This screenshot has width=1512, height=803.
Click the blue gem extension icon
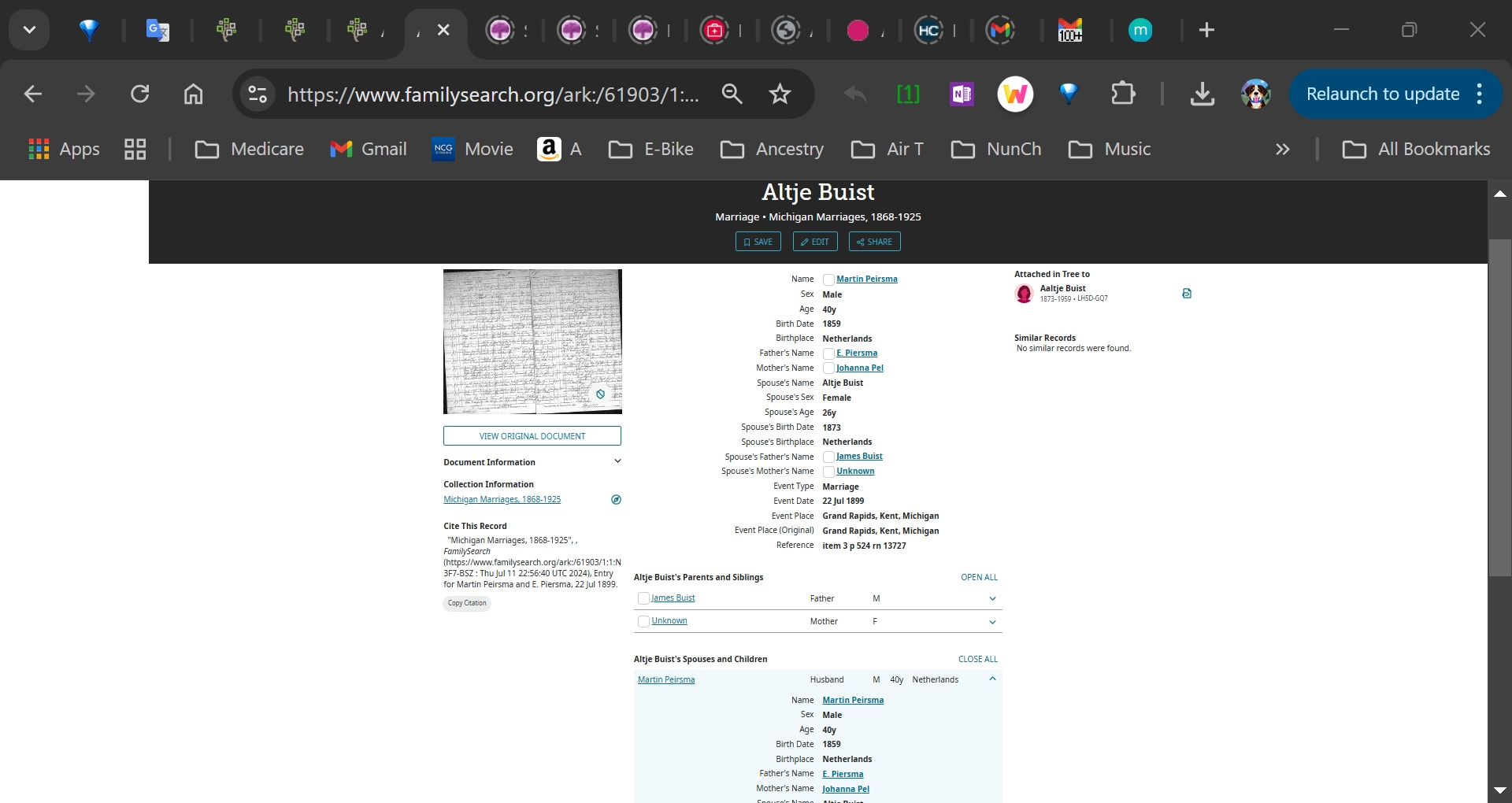[1069, 94]
